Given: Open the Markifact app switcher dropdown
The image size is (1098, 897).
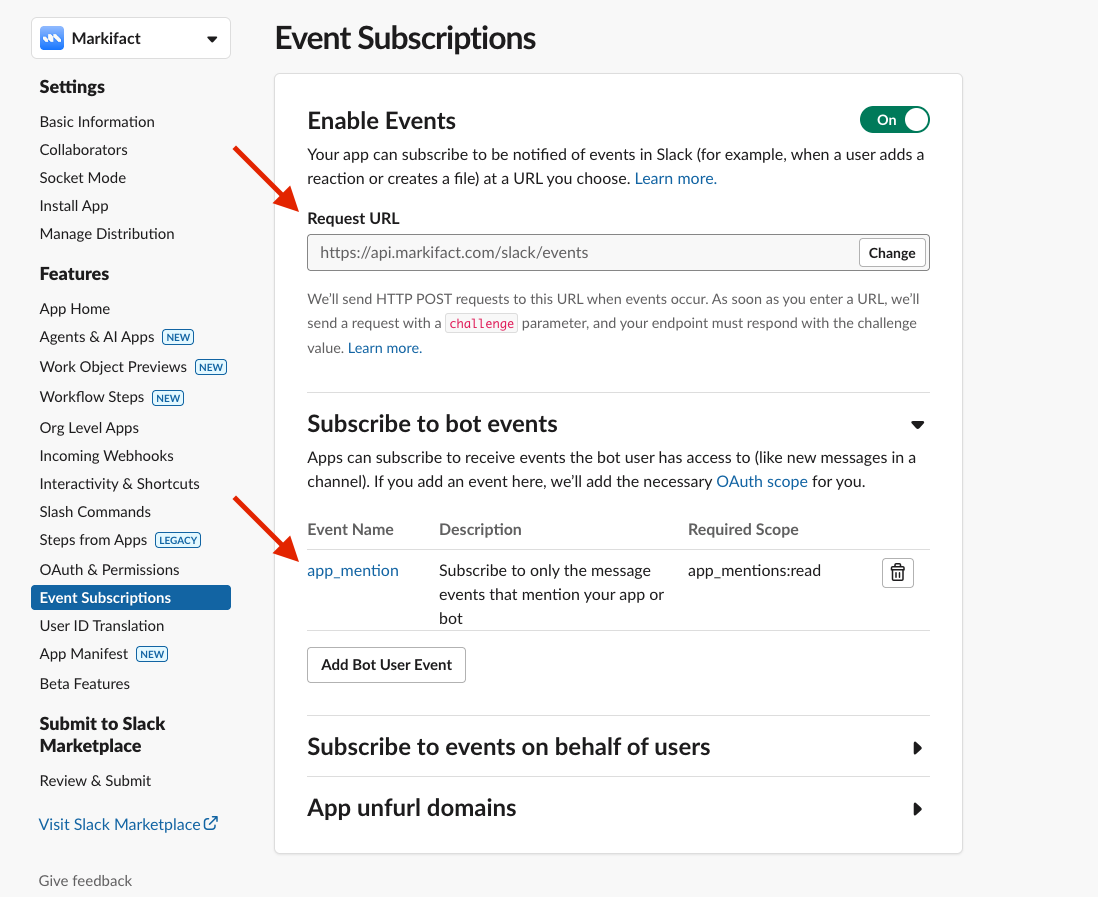Looking at the screenshot, I should click(x=211, y=37).
